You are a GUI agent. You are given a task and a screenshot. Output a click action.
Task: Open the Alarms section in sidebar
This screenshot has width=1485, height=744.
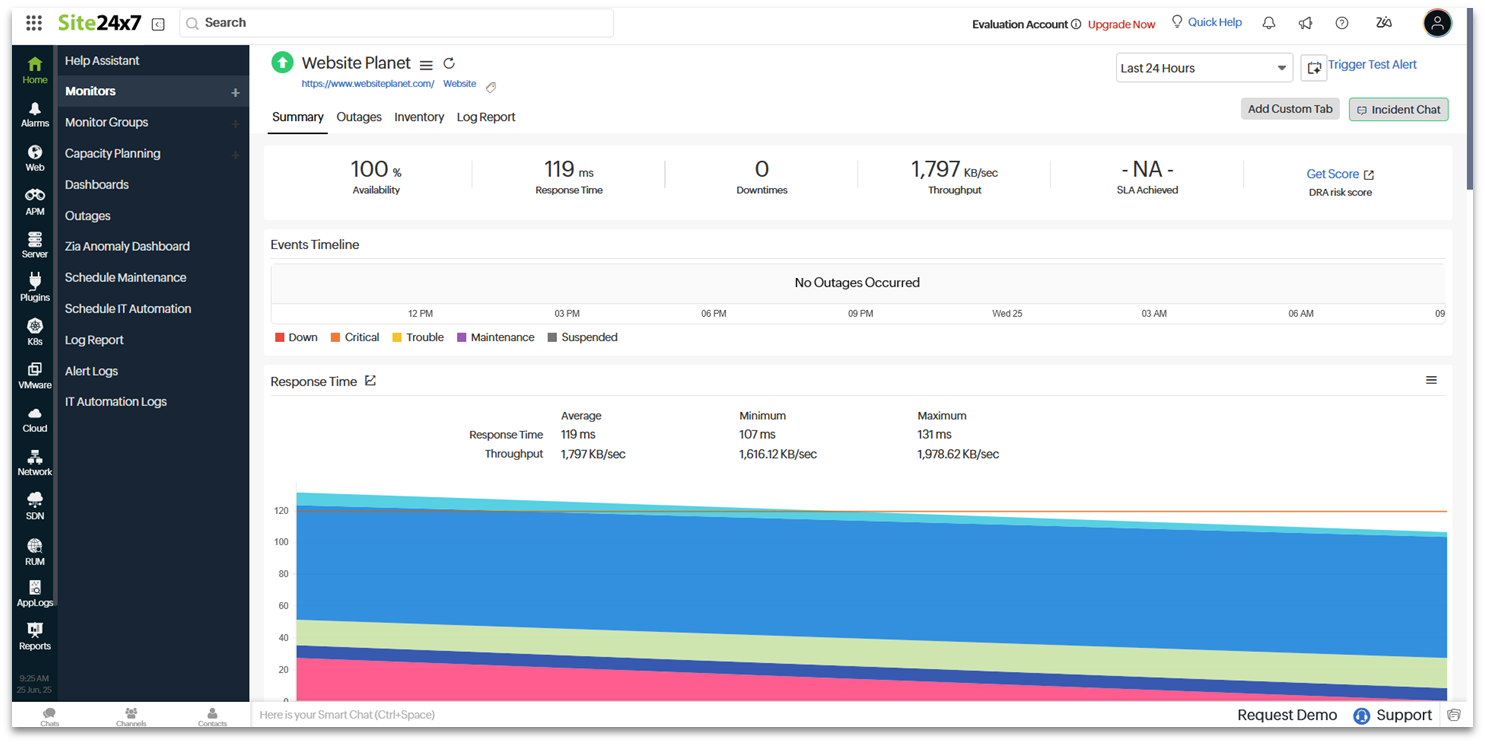tap(34, 114)
